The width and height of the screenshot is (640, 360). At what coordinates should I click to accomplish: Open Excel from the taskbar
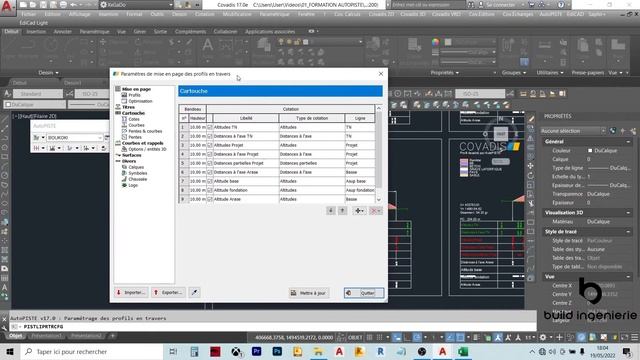click(x=462, y=351)
